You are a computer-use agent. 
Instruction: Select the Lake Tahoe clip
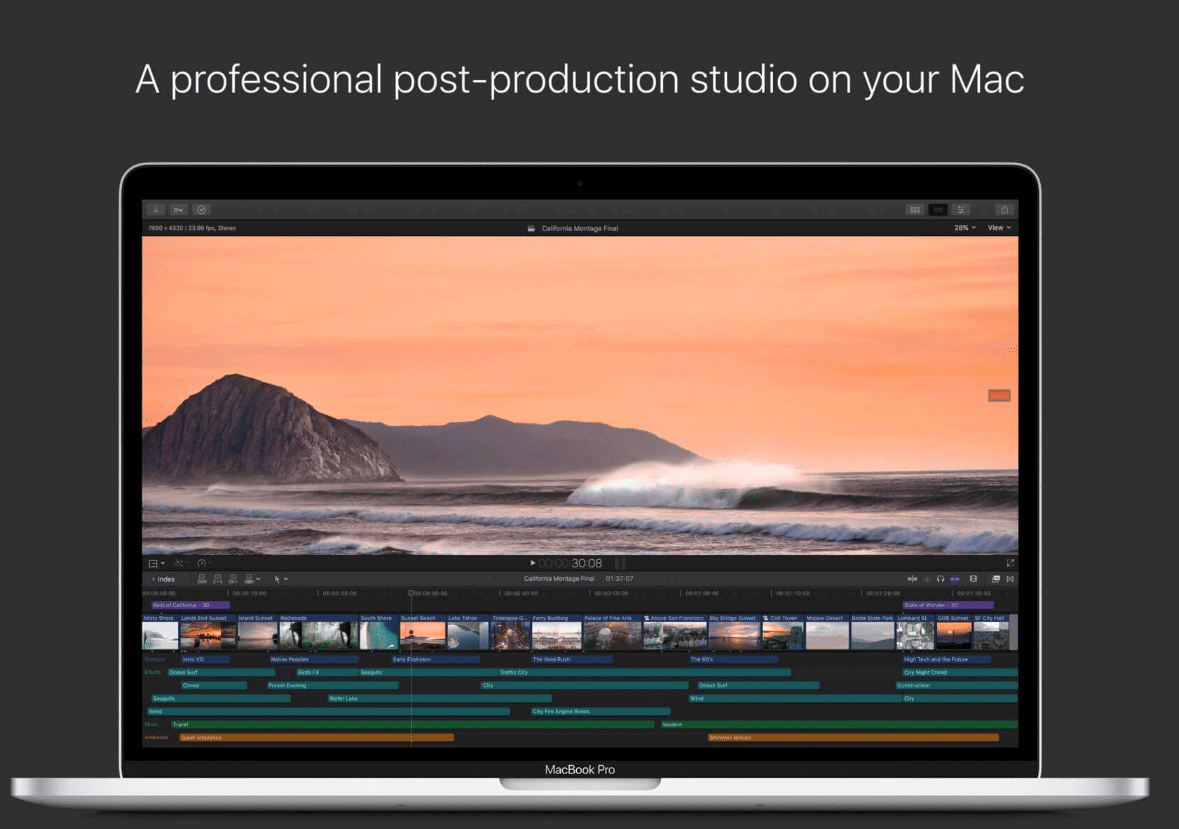(468, 631)
